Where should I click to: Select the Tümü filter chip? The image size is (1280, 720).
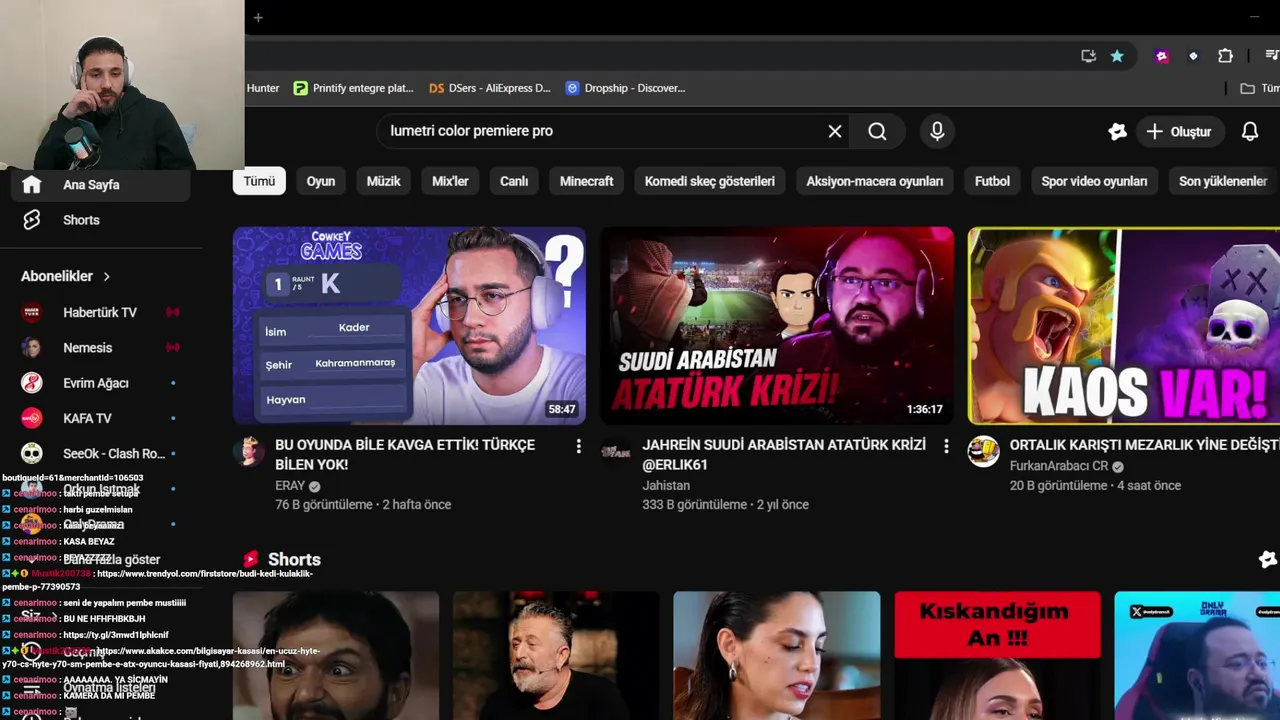pyautogui.click(x=259, y=181)
